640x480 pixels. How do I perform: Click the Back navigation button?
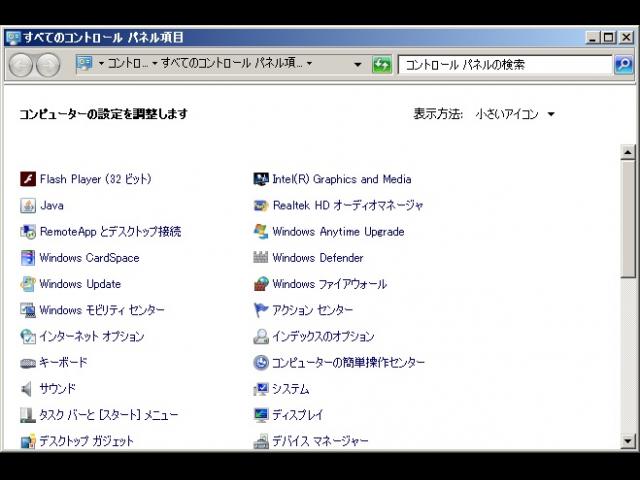tap(22, 65)
